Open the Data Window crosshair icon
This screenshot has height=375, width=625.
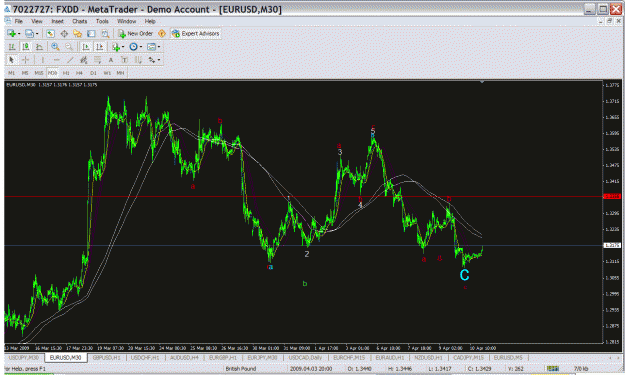point(64,33)
